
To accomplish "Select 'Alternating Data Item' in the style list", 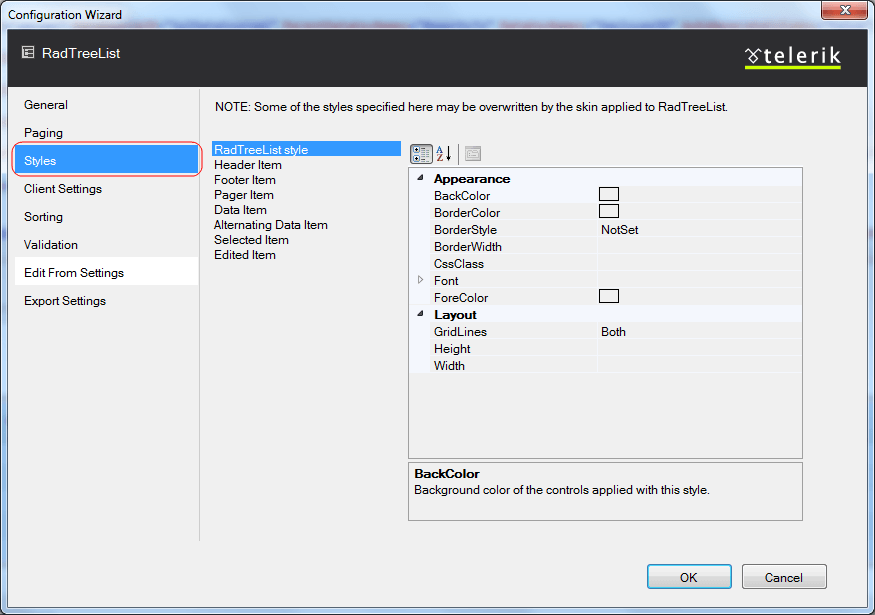I will point(306,225).
